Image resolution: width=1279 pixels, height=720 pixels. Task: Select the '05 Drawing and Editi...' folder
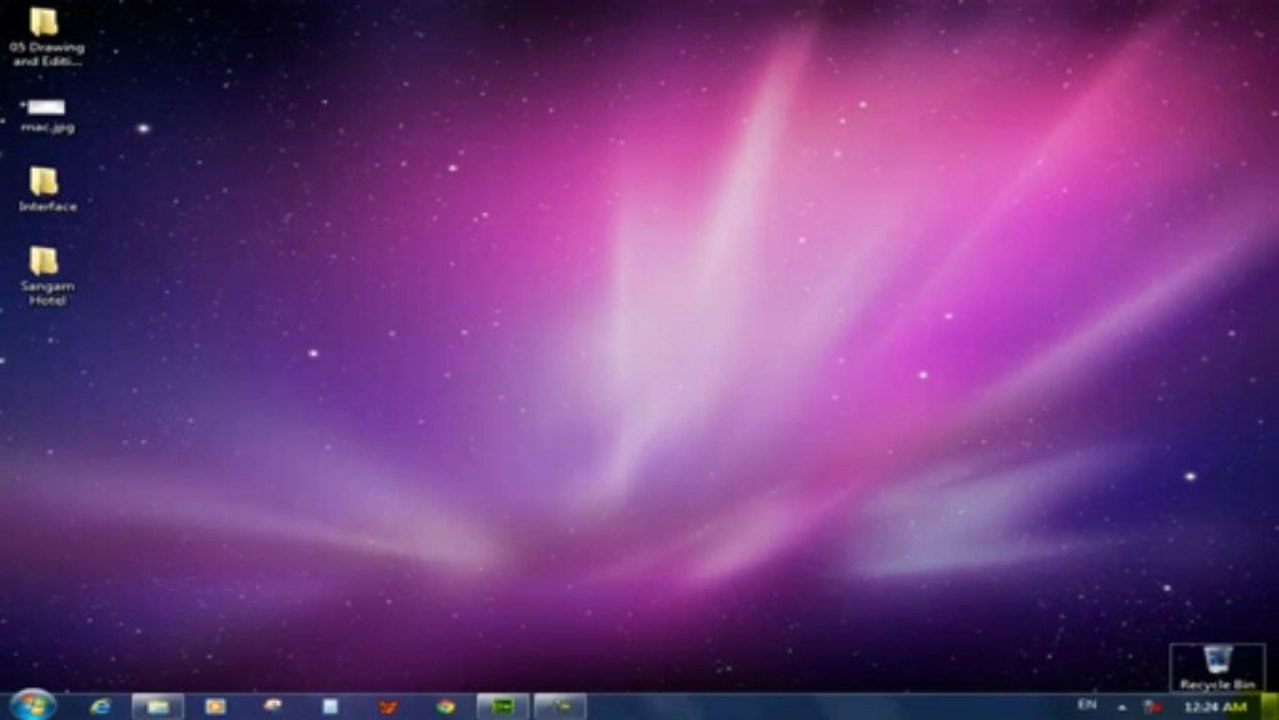[46, 37]
